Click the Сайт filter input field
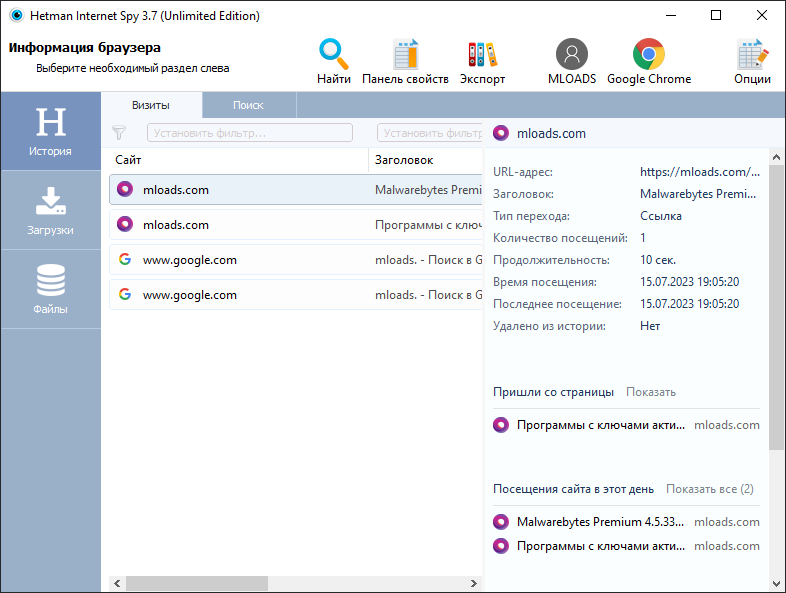Screen dimensions: 786x593 pos(250,133)
